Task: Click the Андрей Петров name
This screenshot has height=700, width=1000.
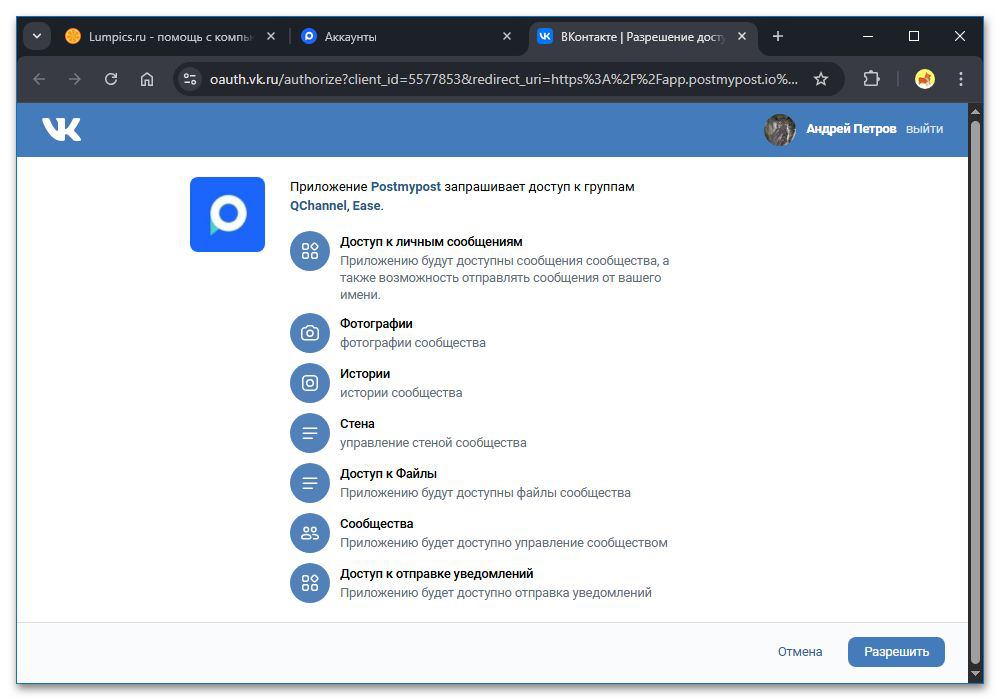Action: [851, 129]
